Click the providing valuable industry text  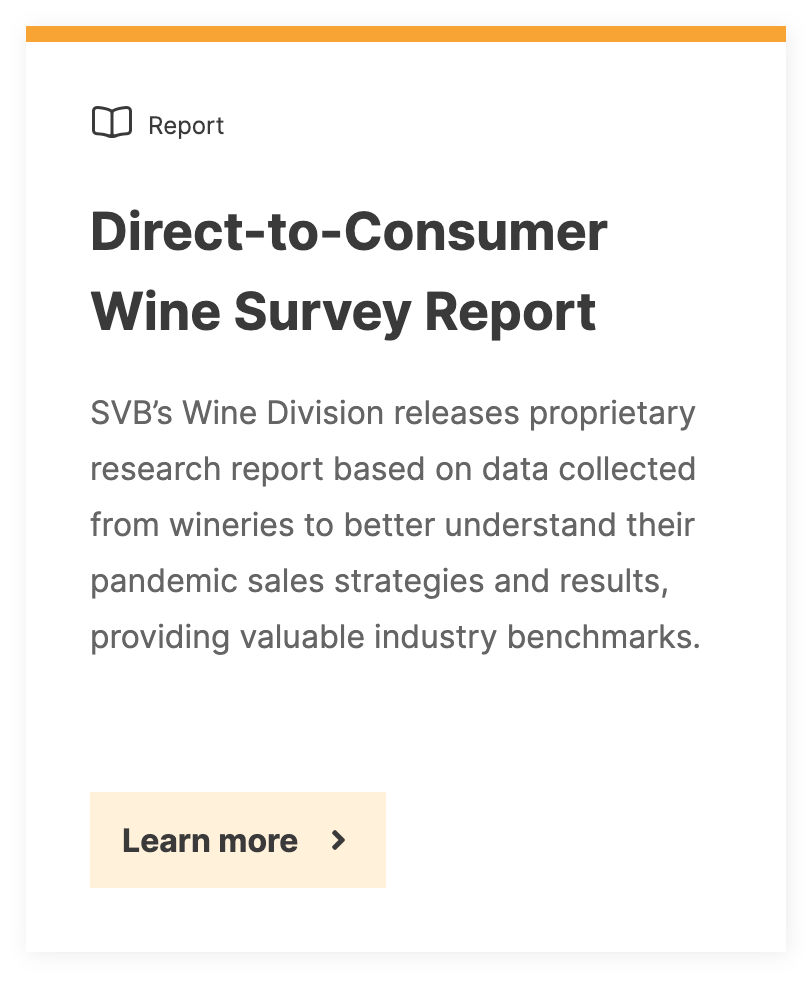[294, 638]
